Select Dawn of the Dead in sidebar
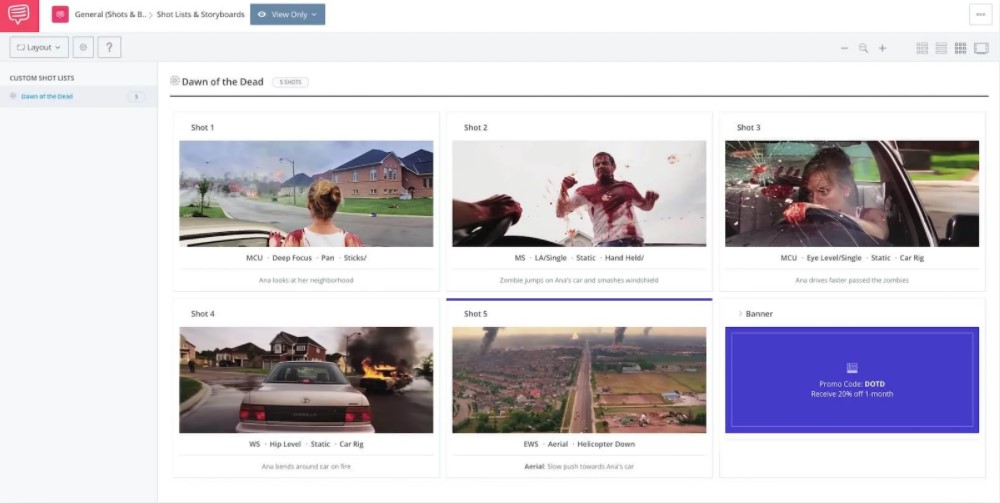 pos(47,96)
